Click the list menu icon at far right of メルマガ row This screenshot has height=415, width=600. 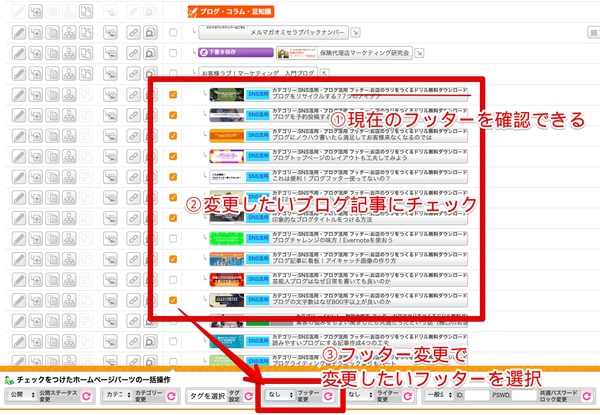pyautogui.click(x=593, y=33)
